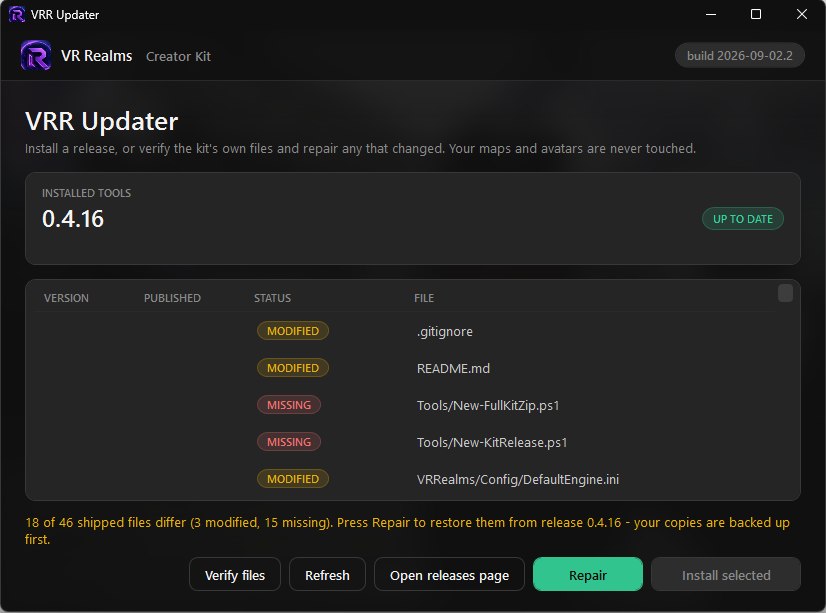Select VRRealms/Config/DefaultEngine.ini file entry

click(406, 479)
